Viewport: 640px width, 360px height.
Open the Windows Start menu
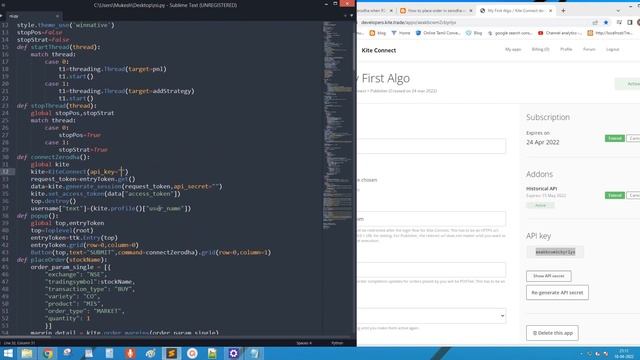click(x=8, y=353)
